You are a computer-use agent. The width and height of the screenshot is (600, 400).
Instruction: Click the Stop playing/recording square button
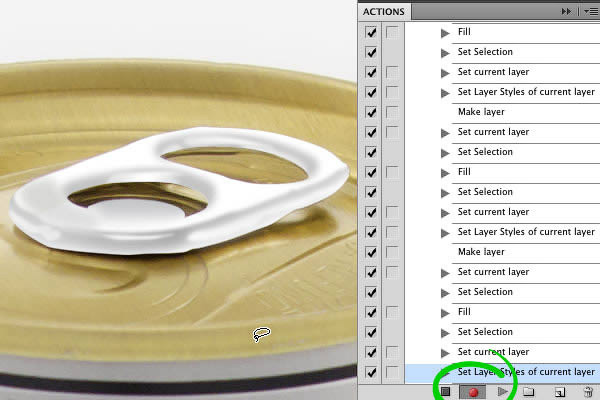tap(445, 392)
